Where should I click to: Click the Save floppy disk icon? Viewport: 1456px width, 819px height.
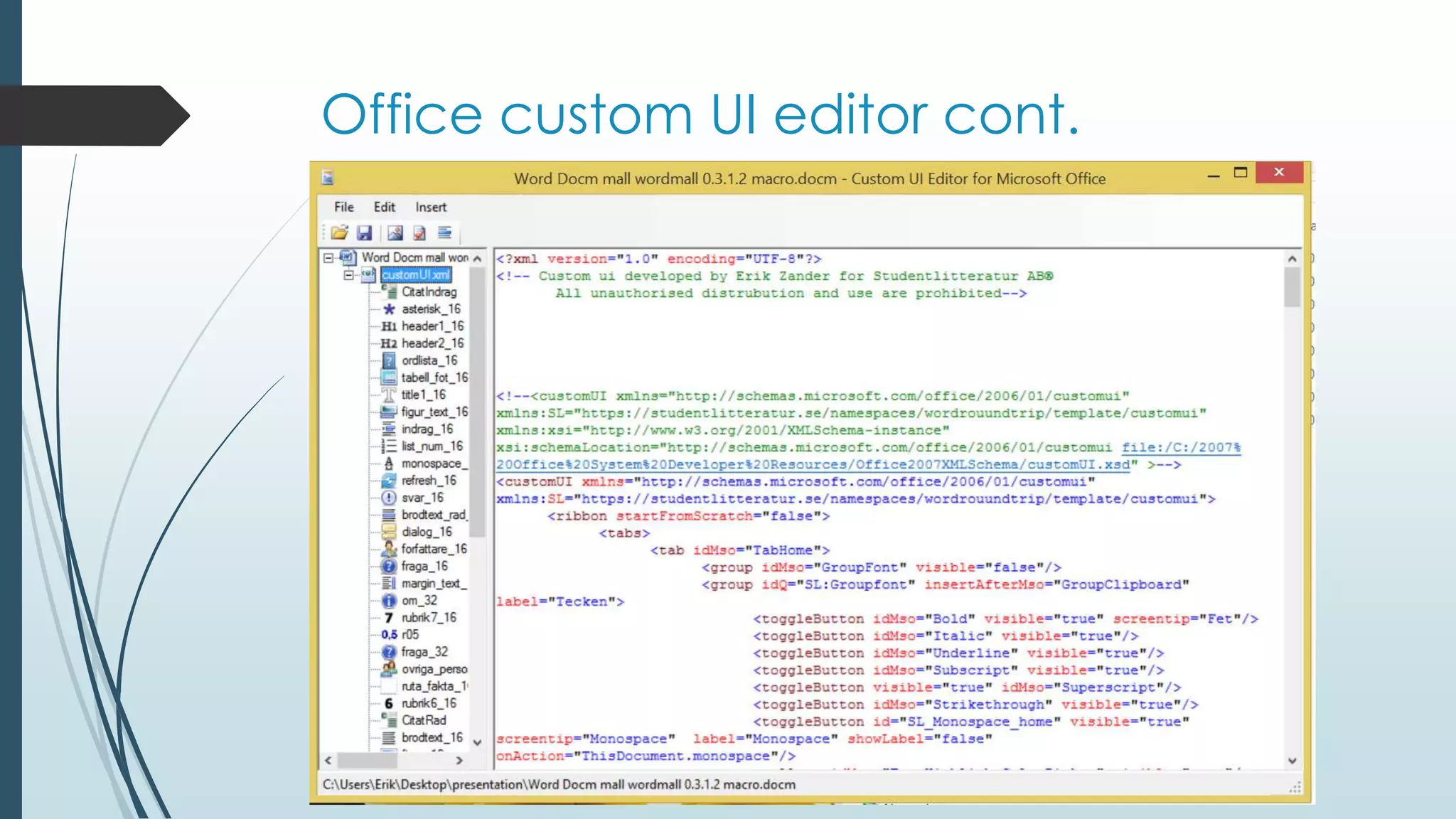coord(365,232)
